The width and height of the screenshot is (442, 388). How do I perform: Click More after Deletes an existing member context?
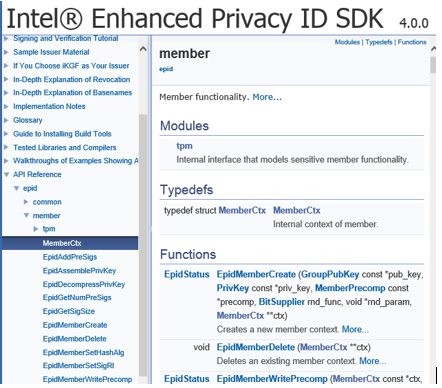click(x=373, y=361)
